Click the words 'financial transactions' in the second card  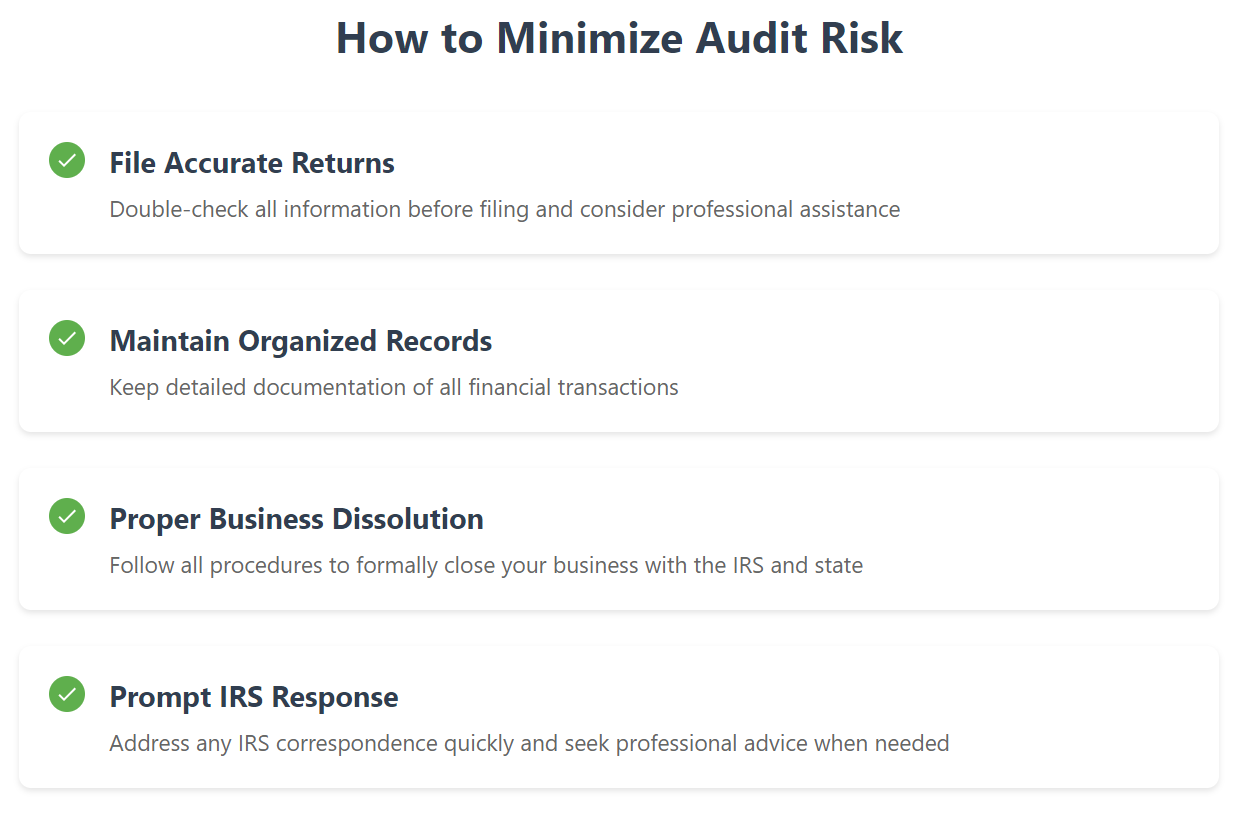573,388
